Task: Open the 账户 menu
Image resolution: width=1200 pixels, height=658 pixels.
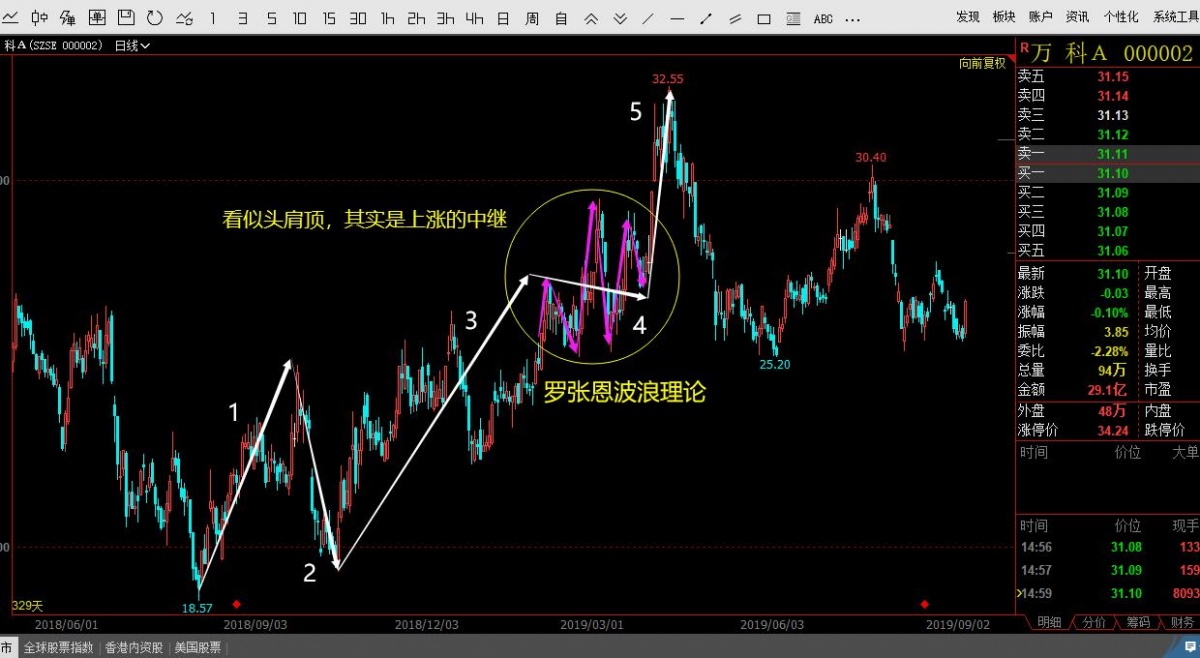Action: 1040,17
